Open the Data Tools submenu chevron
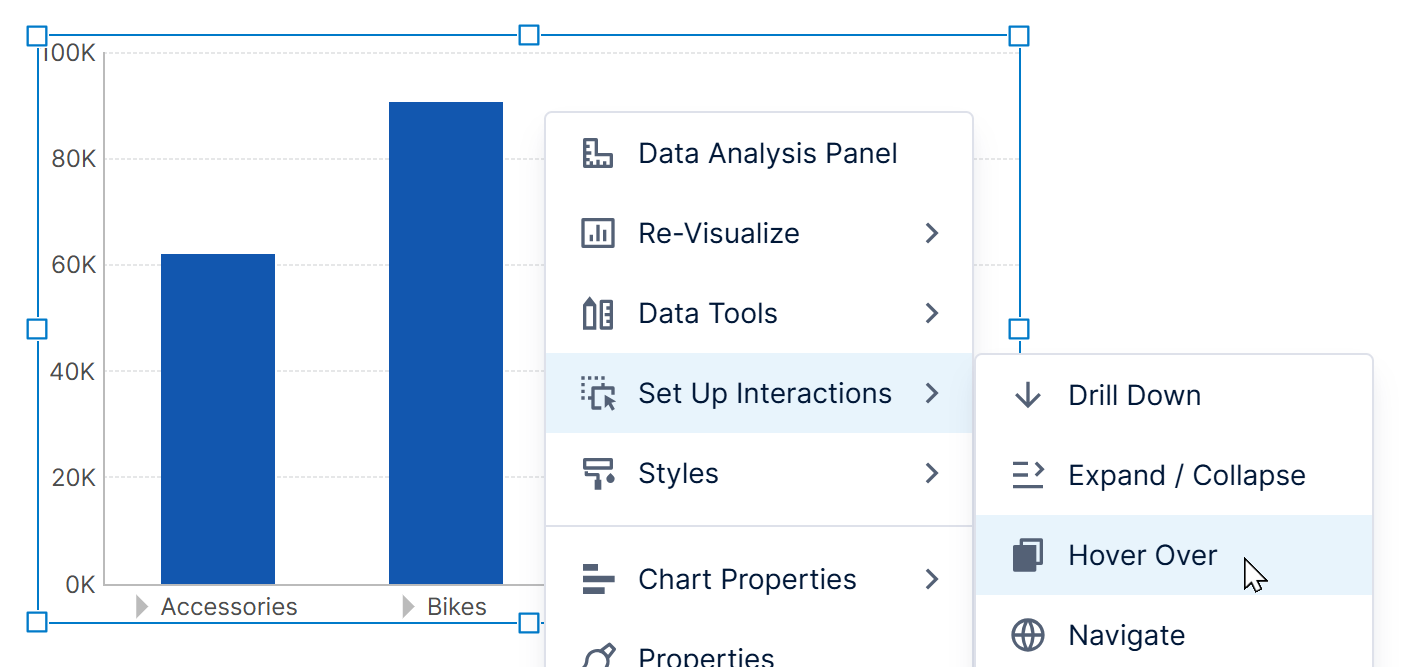 pos(932,313)
